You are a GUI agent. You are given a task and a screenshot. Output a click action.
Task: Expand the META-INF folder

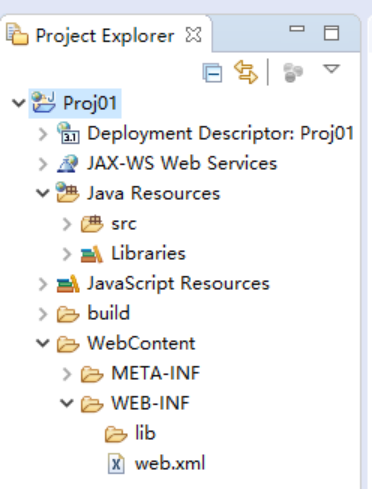[x=67, y=374]
